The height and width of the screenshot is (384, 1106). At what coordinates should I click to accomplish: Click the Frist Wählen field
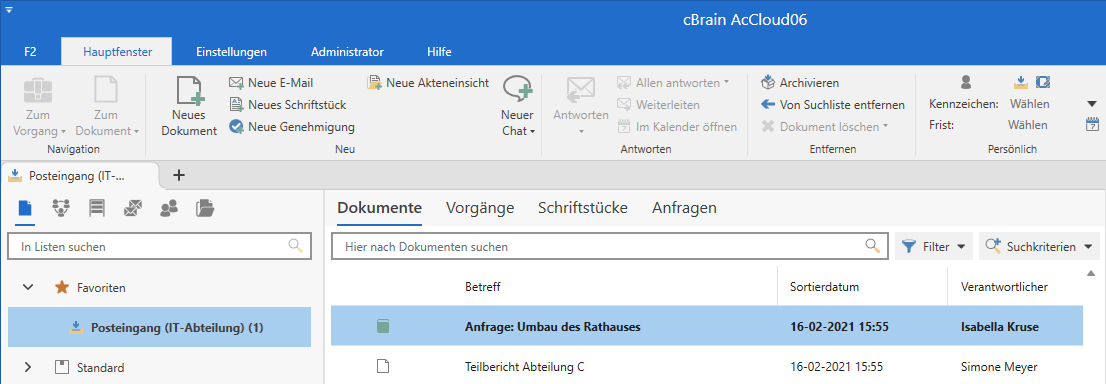[1027, 126]
